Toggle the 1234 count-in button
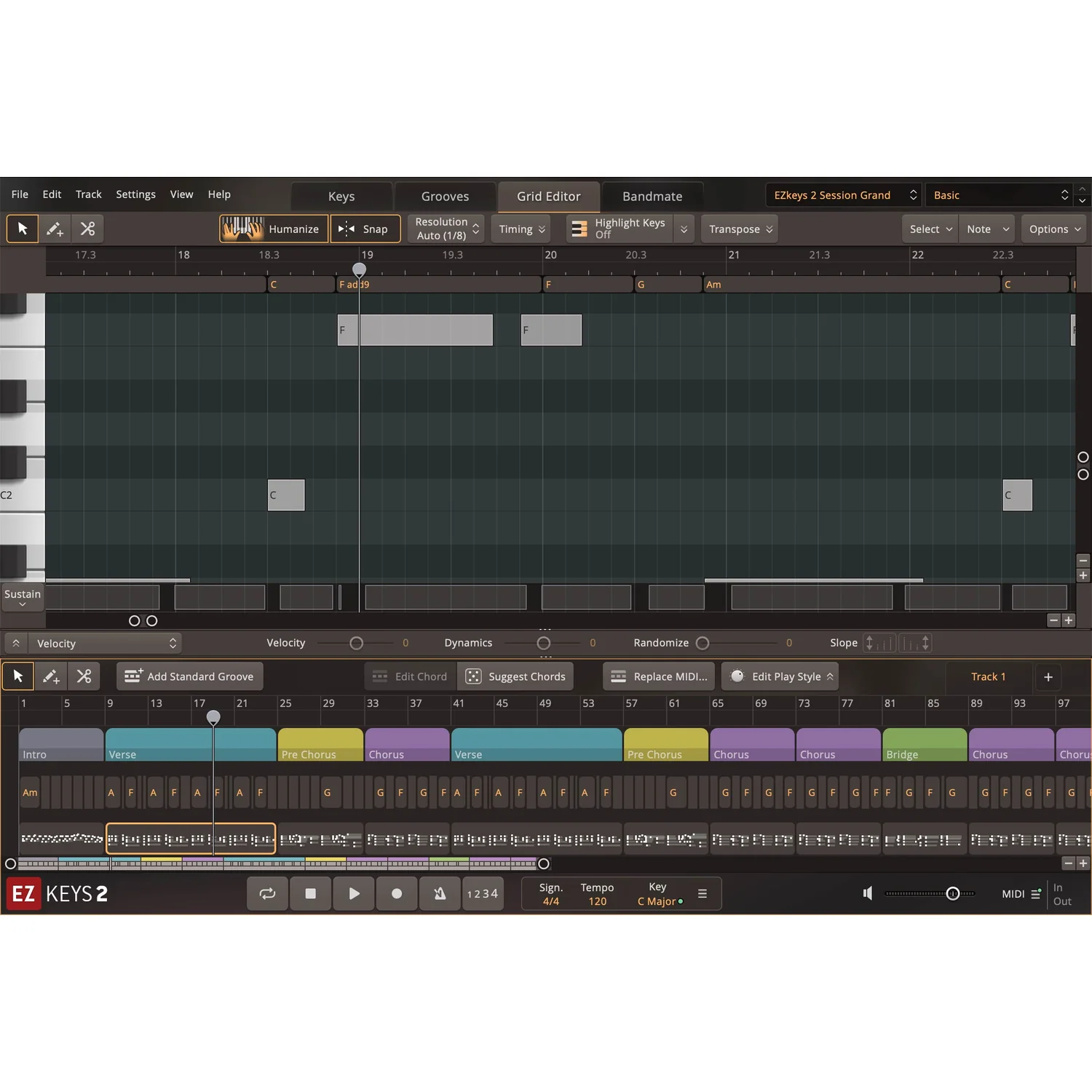 pos(483,893)
